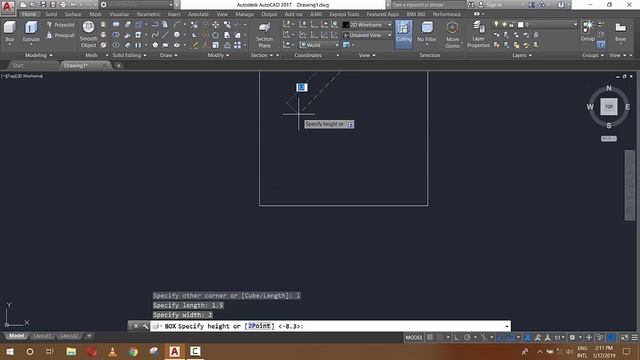Click the new drawing tab plus button
This screenshot has height=360, width=640.
click(x=118, y=65)
